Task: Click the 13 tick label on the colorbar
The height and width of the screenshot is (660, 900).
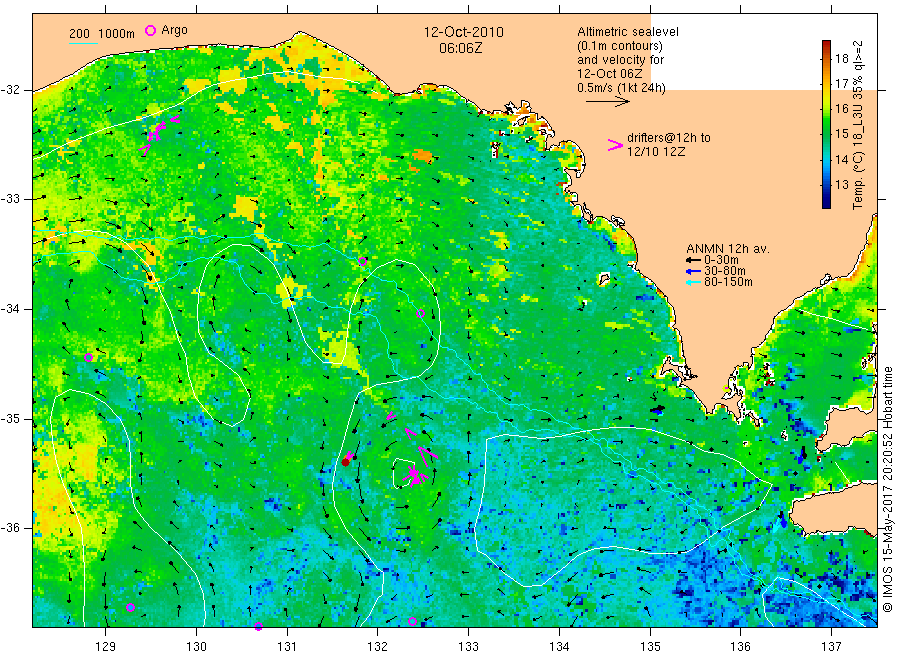Action: coord(841,185)
